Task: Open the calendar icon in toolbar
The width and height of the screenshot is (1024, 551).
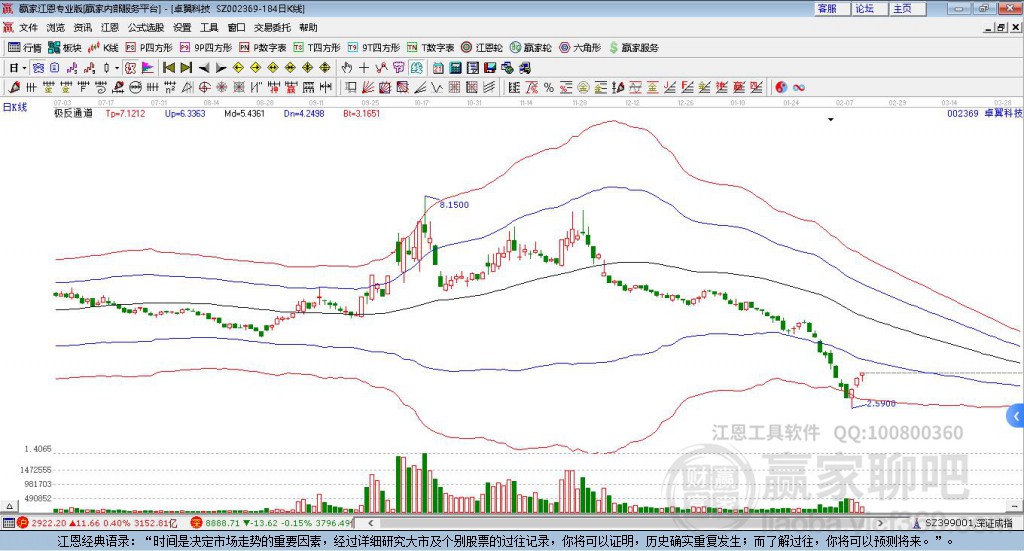Action: point(438,68)
